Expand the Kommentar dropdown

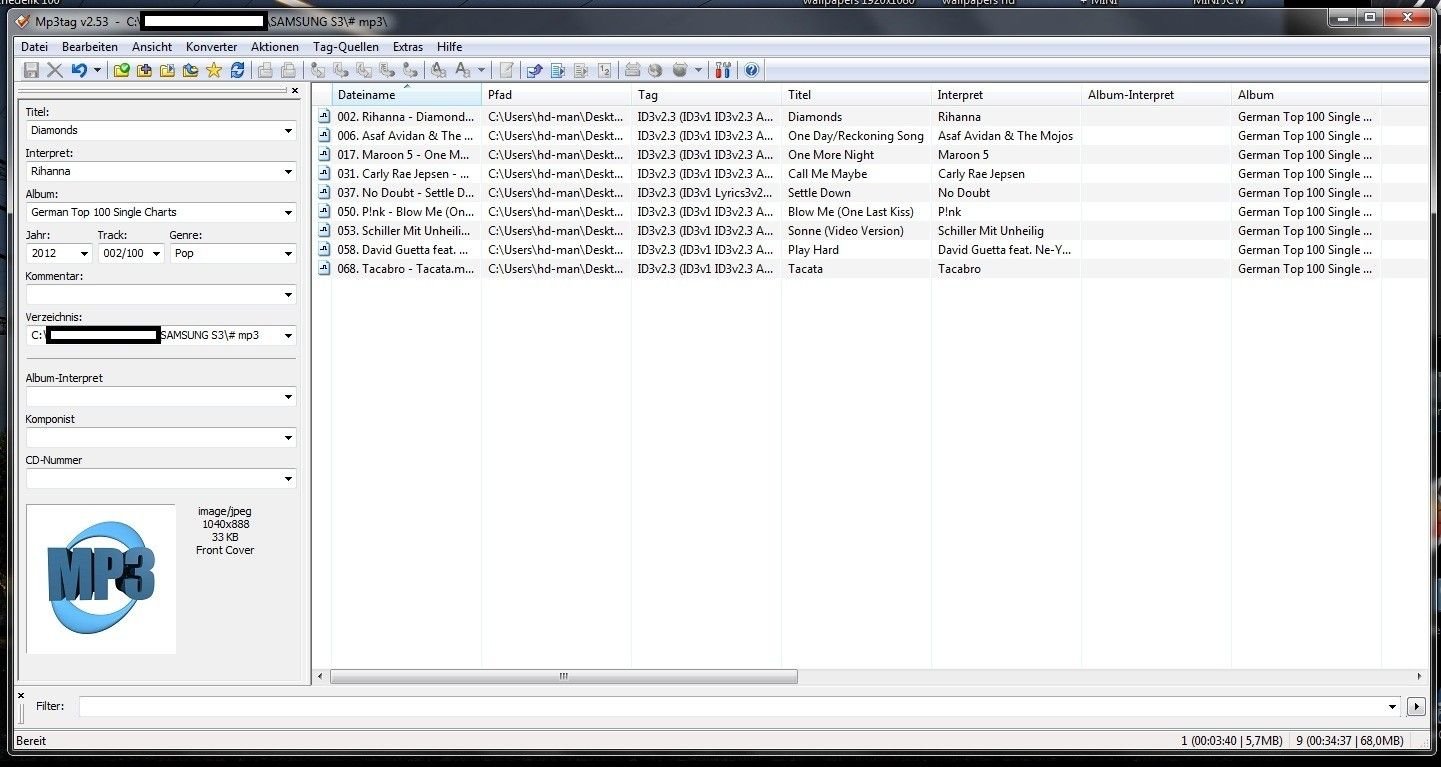point(288,295)
